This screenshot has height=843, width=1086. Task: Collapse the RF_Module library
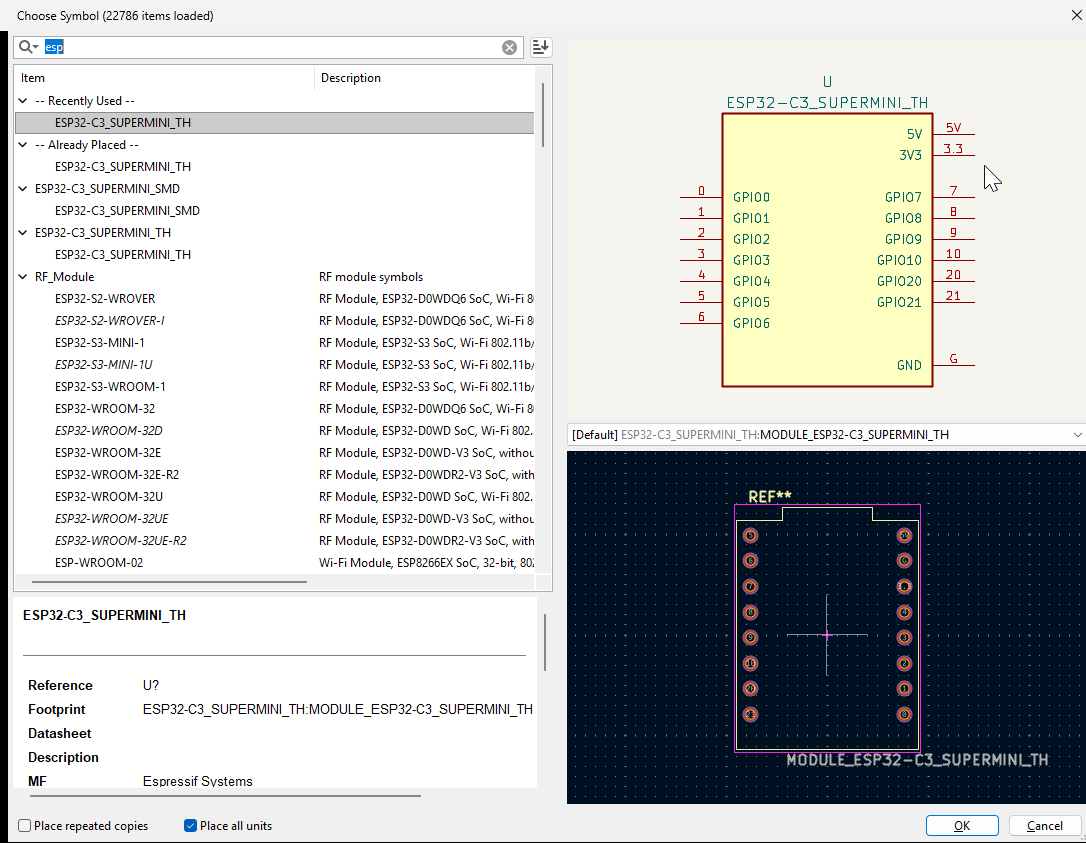[23, 277]
